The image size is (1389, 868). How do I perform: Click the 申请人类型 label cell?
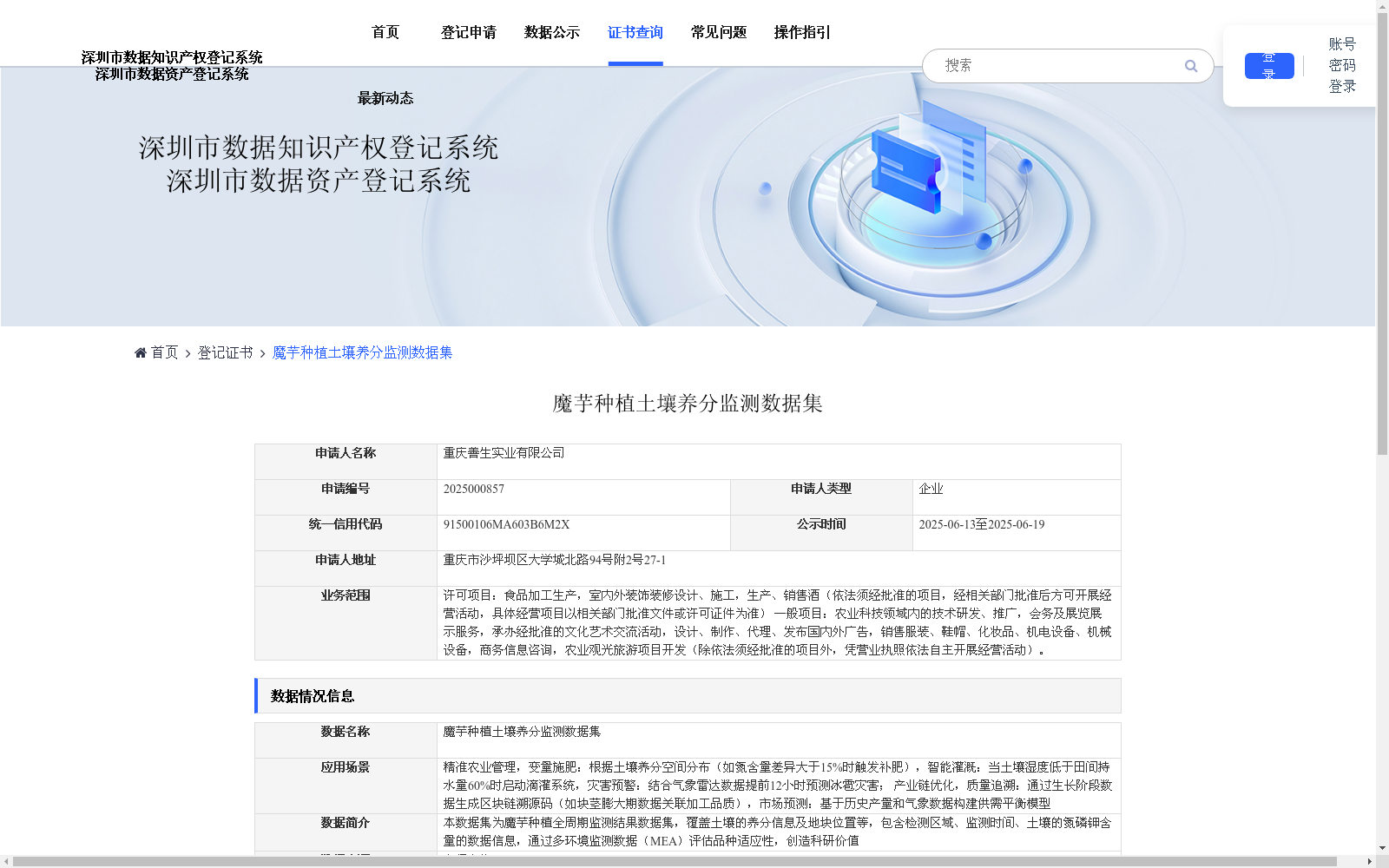pyautogui.click(x=821, y=497)
